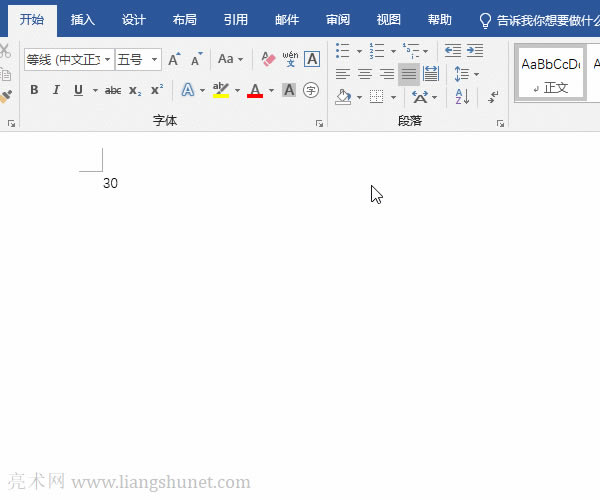Click the Grow Font size icon
Viewport: 600px width, 500px height.
click(174, 60)
